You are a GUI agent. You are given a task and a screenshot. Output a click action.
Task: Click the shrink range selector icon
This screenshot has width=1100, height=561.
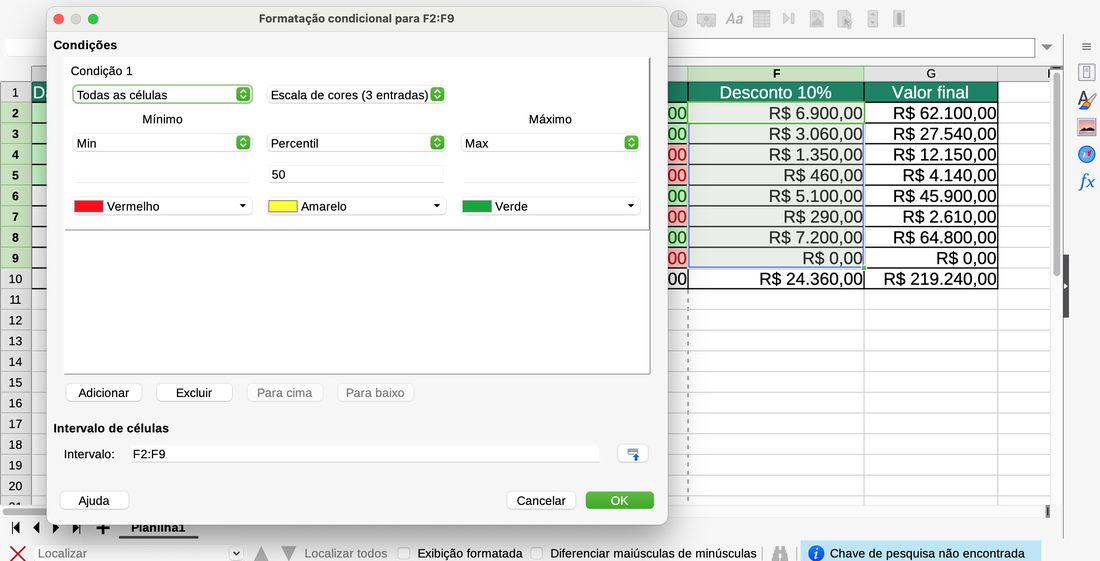point(633,454)
